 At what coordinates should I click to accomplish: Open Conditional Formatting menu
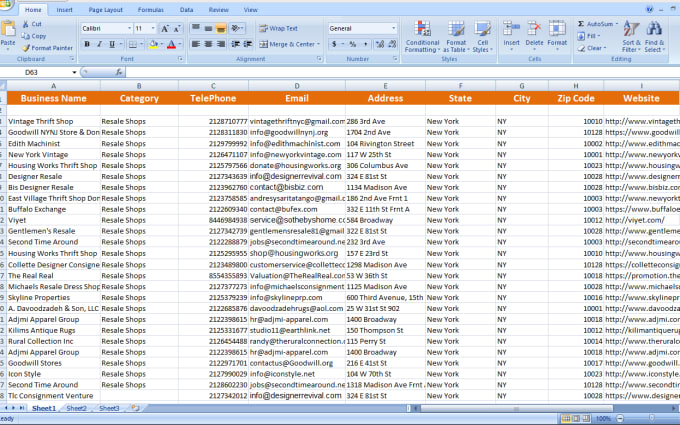(x=422, y=36)
